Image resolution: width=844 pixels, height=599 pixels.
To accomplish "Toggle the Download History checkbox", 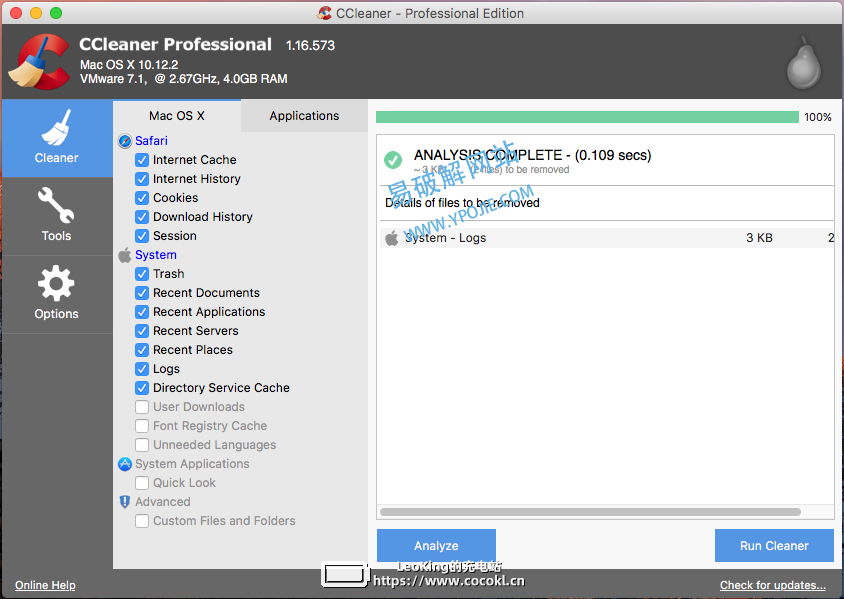I will point(142,217).
